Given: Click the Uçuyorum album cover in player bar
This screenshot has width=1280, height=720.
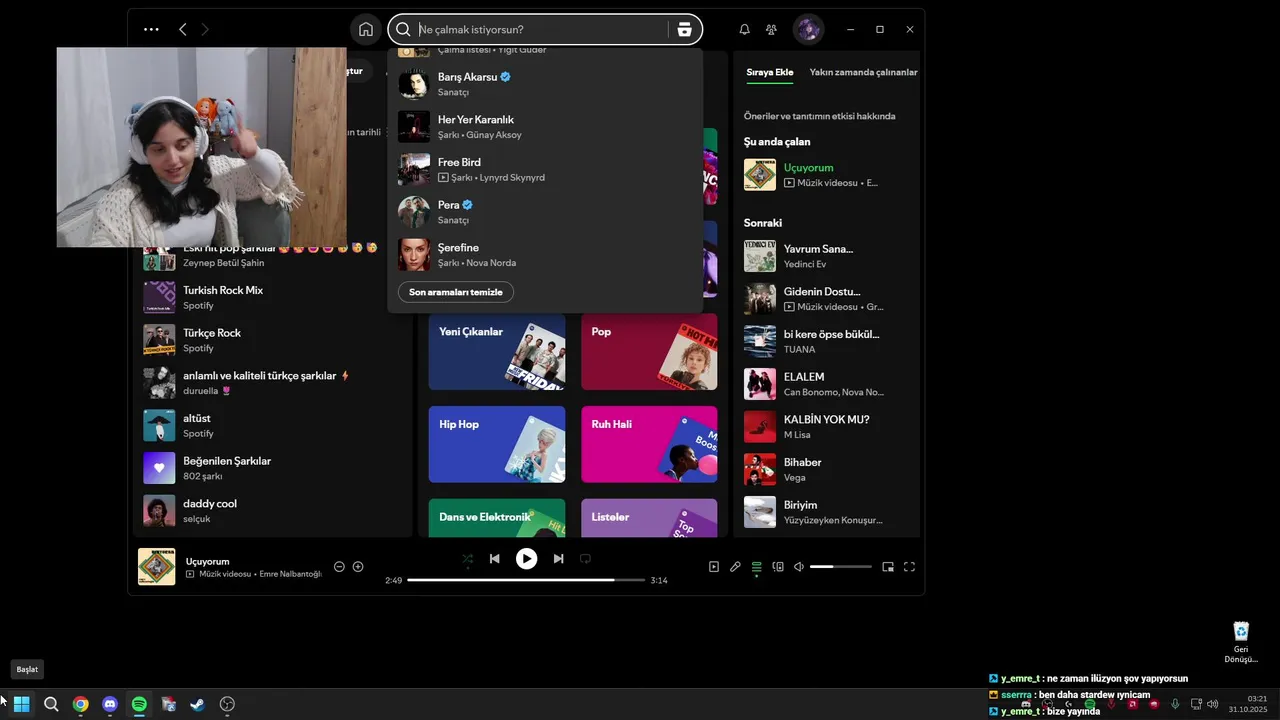Looking at the screenshot, I should (157, 567).
